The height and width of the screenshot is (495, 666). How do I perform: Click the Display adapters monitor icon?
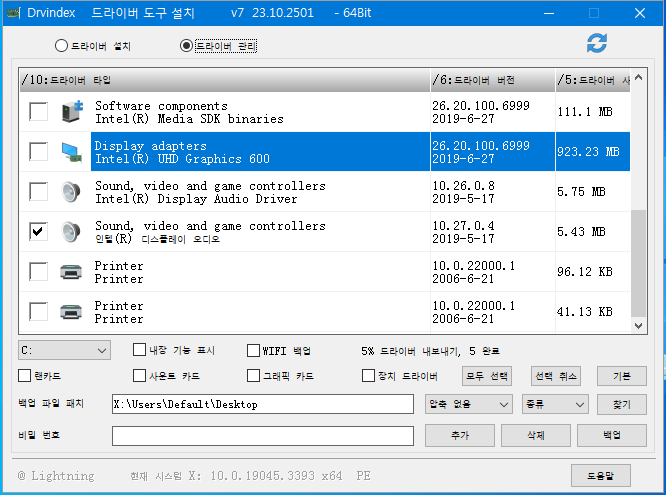pyautogui.click(x=71, y=152)
